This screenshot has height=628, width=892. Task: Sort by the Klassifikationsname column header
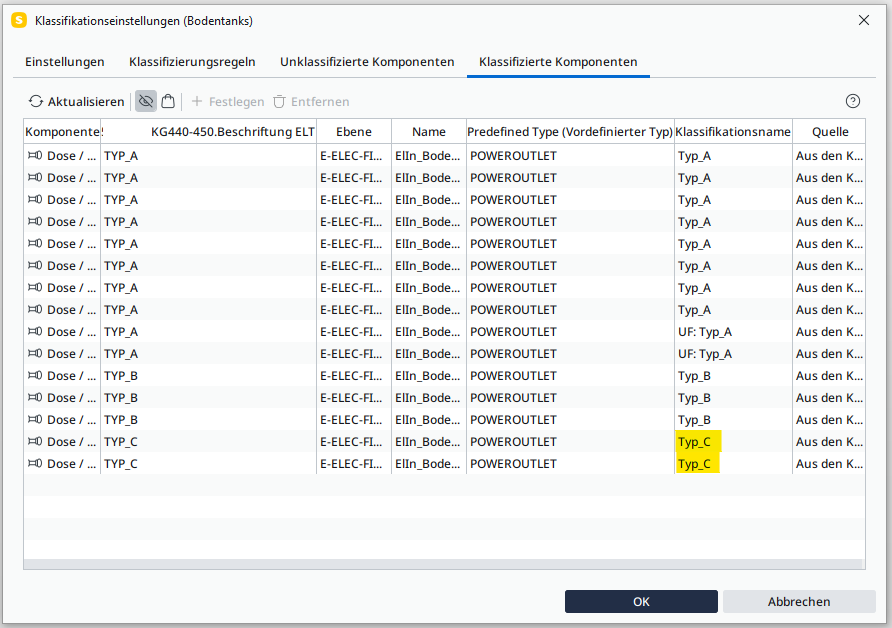733,132
